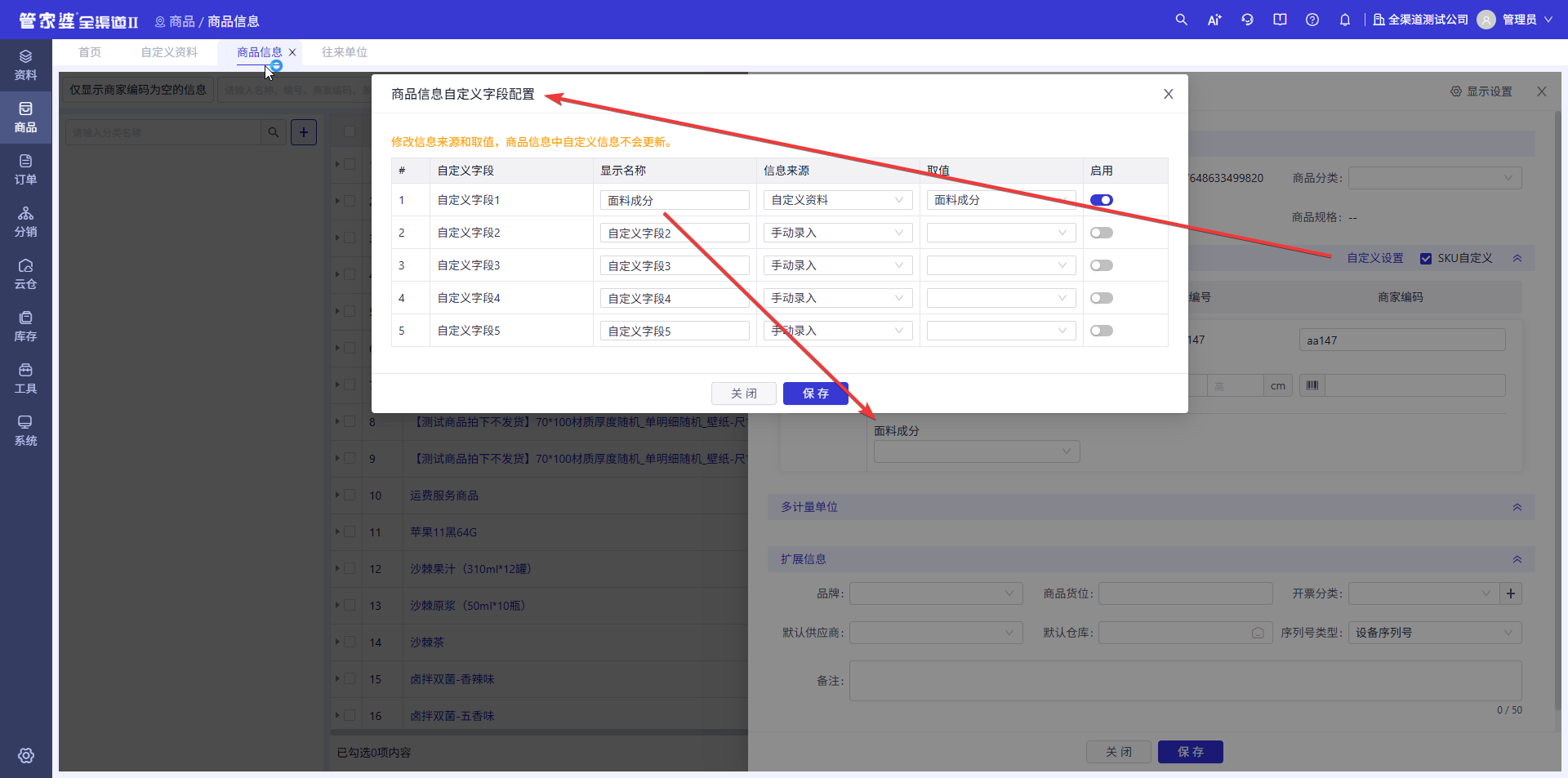
Task: Add invoice category with plus button
Action: tap(1511, 594)
